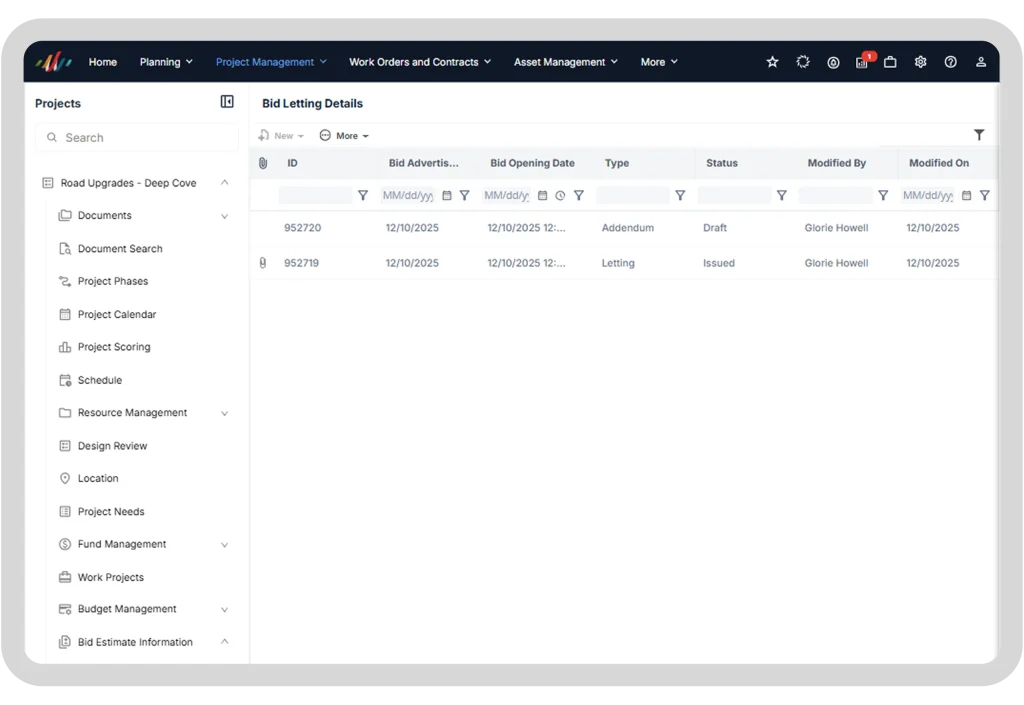Click the clock time picker icon
The height and width of the screenshot is (705, 1024).
(560, 195)
